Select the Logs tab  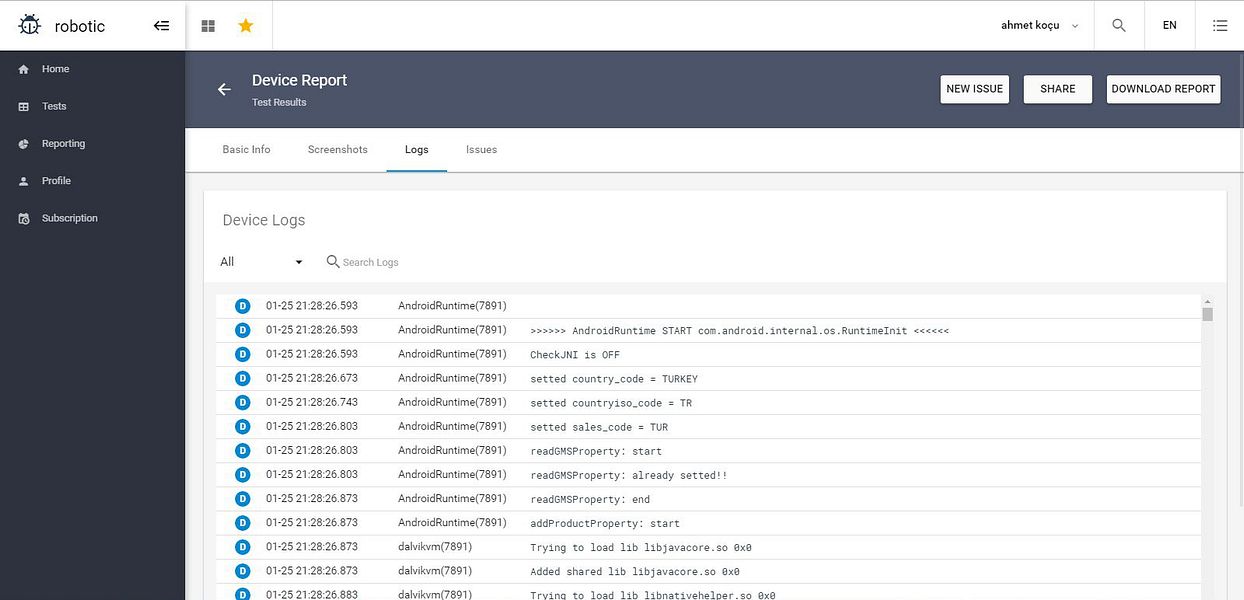pos(416,150)
